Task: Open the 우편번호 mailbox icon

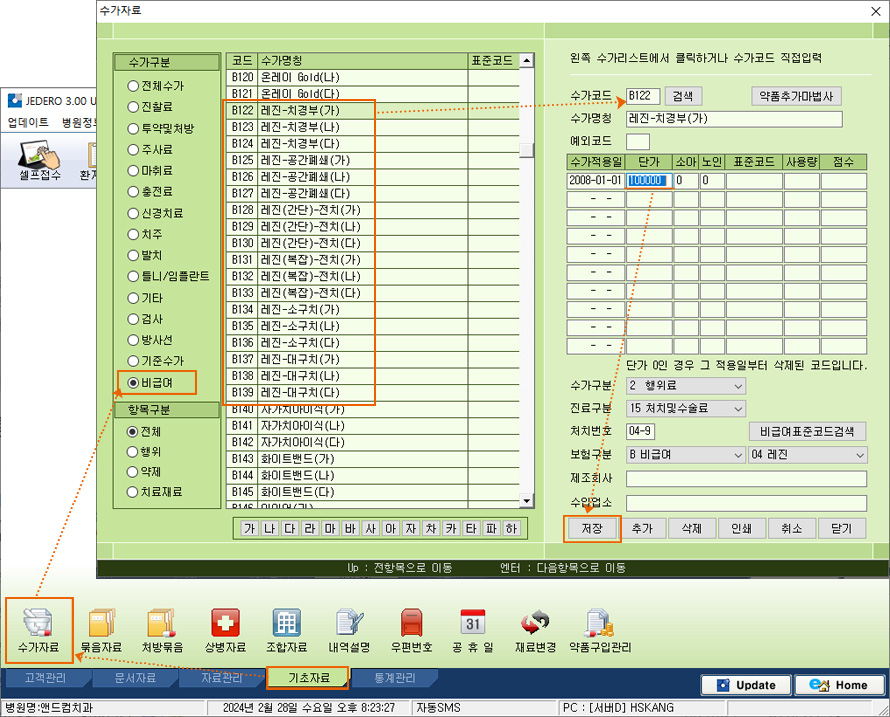Action: (x=411, y=623)
